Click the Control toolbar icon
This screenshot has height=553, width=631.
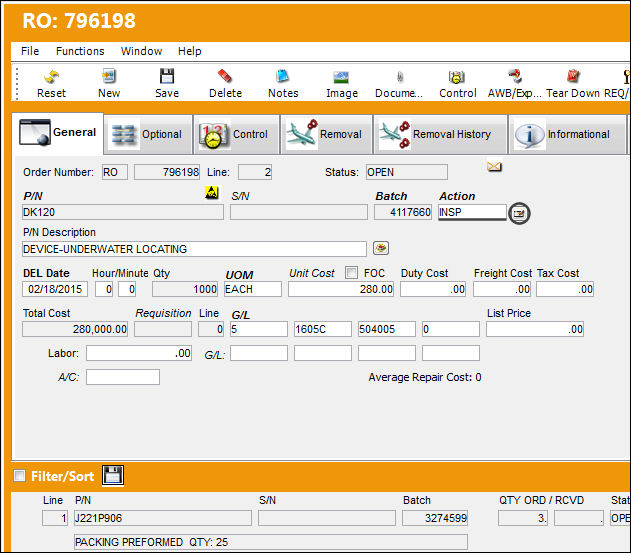(x=458, y=84)
